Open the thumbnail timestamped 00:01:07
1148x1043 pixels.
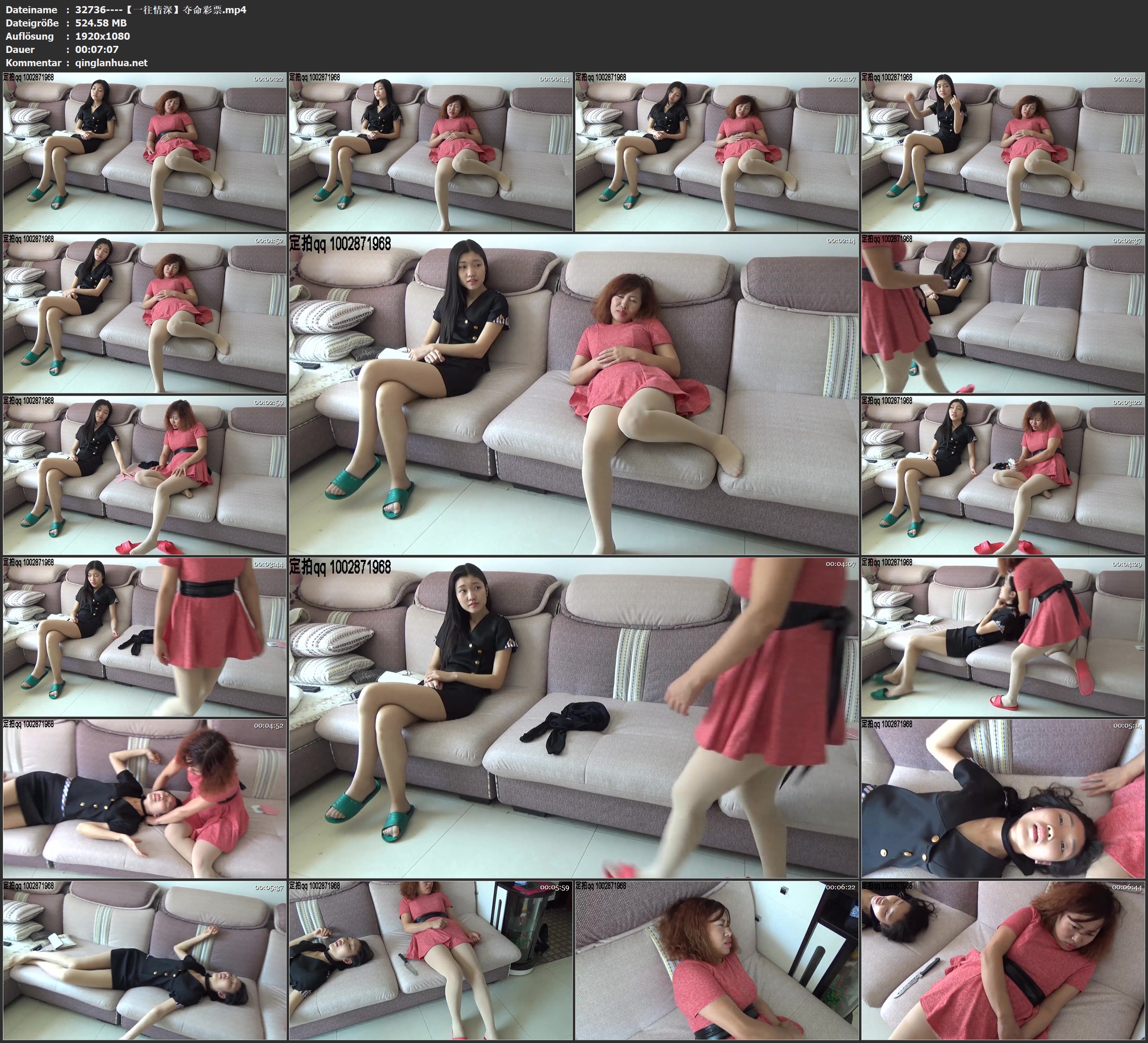[716, 151]
